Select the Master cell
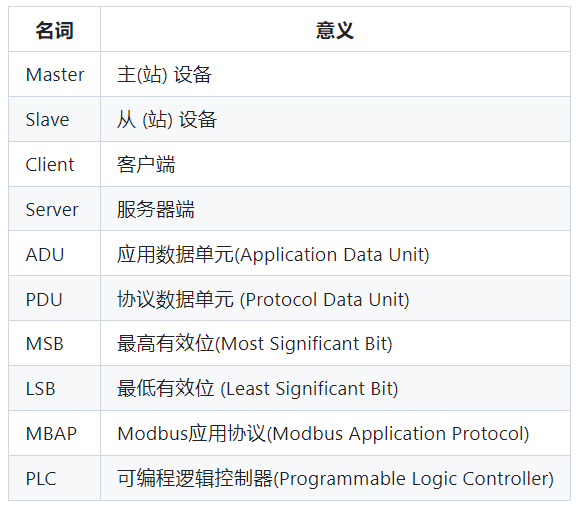 point(55,75)
